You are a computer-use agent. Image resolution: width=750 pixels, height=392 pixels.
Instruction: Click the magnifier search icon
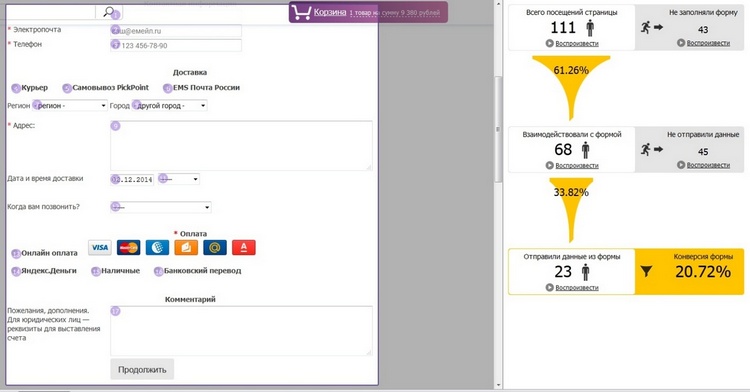click(109, 11)
